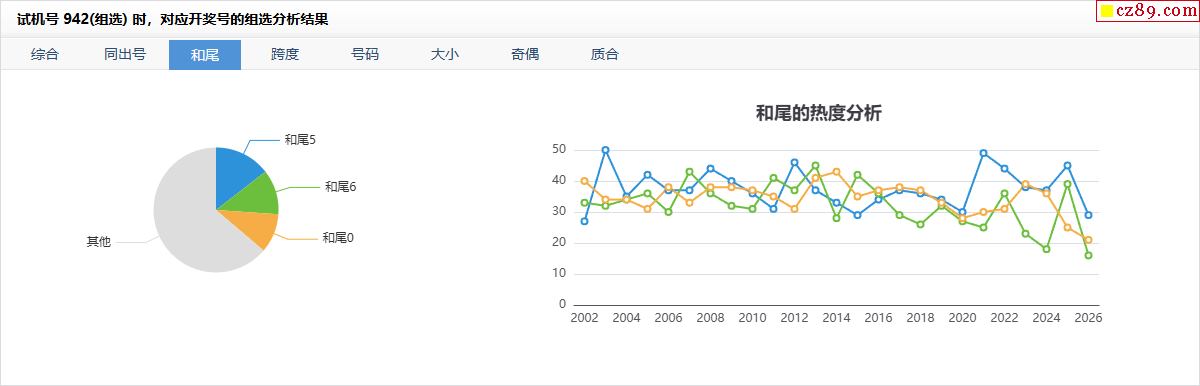Select the 奇偶 tab
Screen dimensions: 1200x386
525,54
